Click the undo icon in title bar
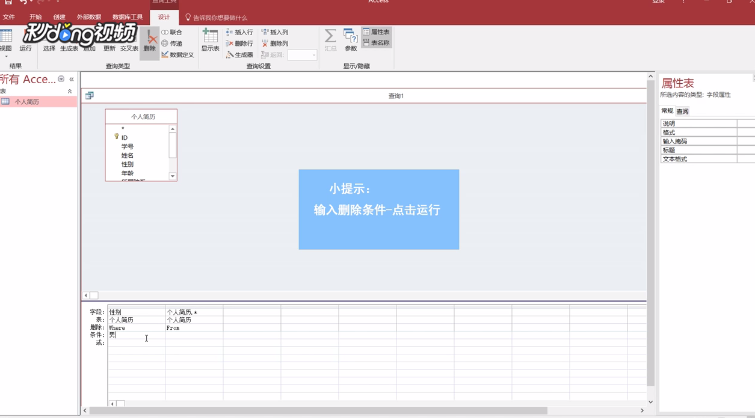This screenshot has width=755, height=418. point(23,2)
